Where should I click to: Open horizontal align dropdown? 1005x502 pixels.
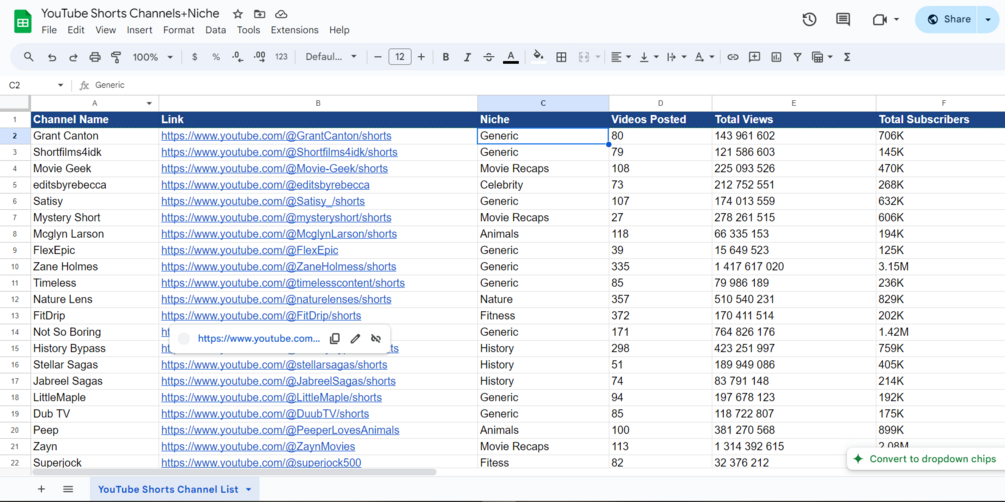pos(620,57)
